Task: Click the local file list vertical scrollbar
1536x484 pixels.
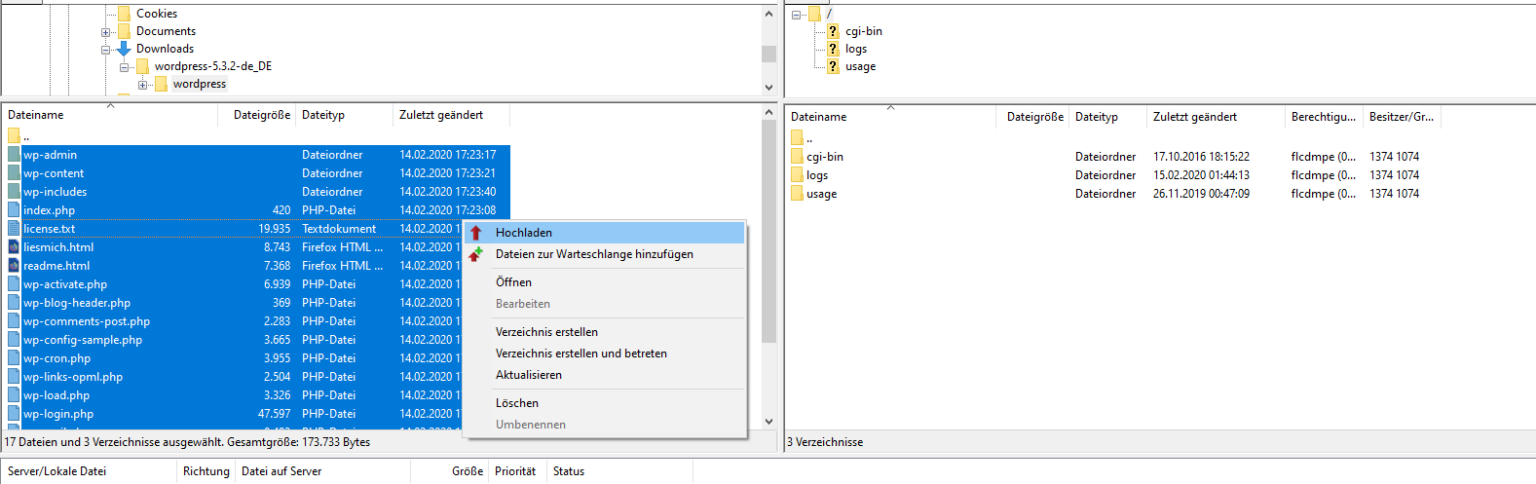Action: pyautogui.click(x=769, y=230)
